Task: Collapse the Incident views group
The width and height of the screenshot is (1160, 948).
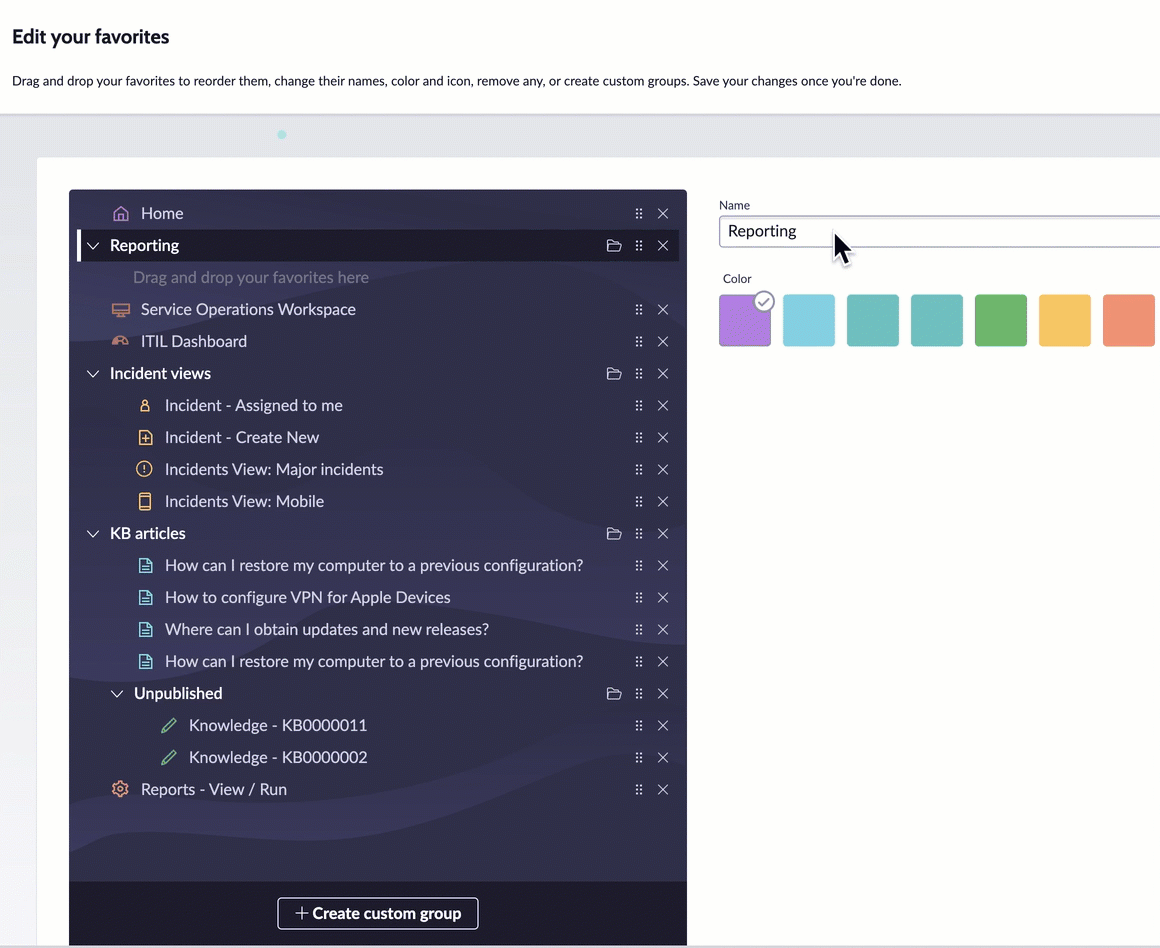Action: coord(93,374)
